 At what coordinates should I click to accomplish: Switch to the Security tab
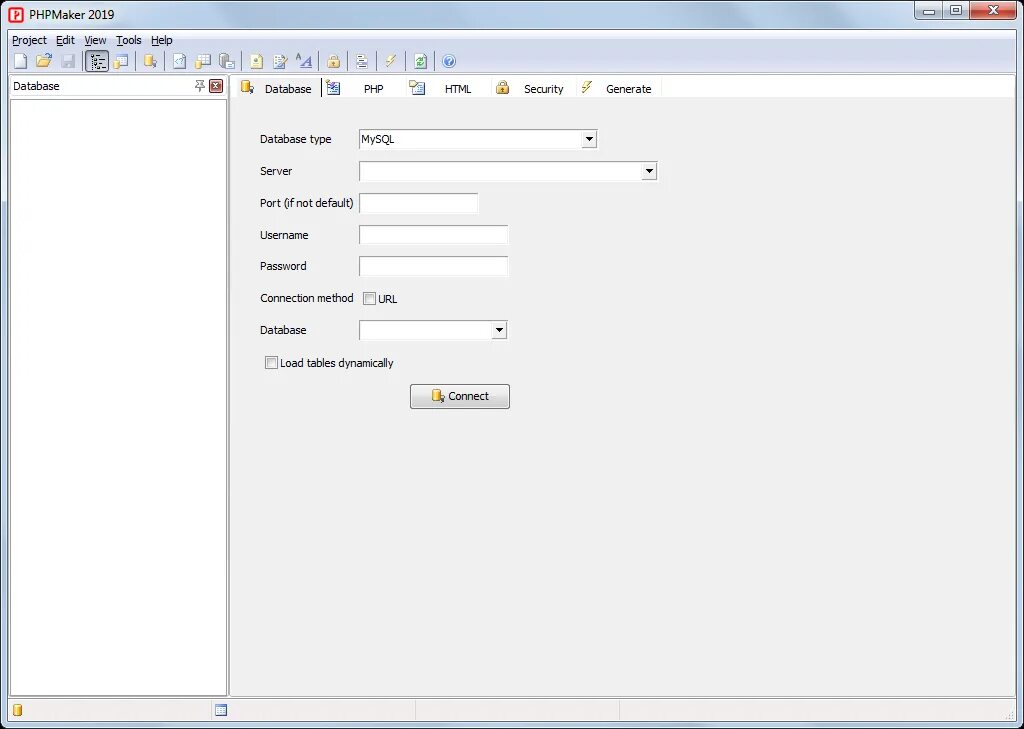coord(534,88)
